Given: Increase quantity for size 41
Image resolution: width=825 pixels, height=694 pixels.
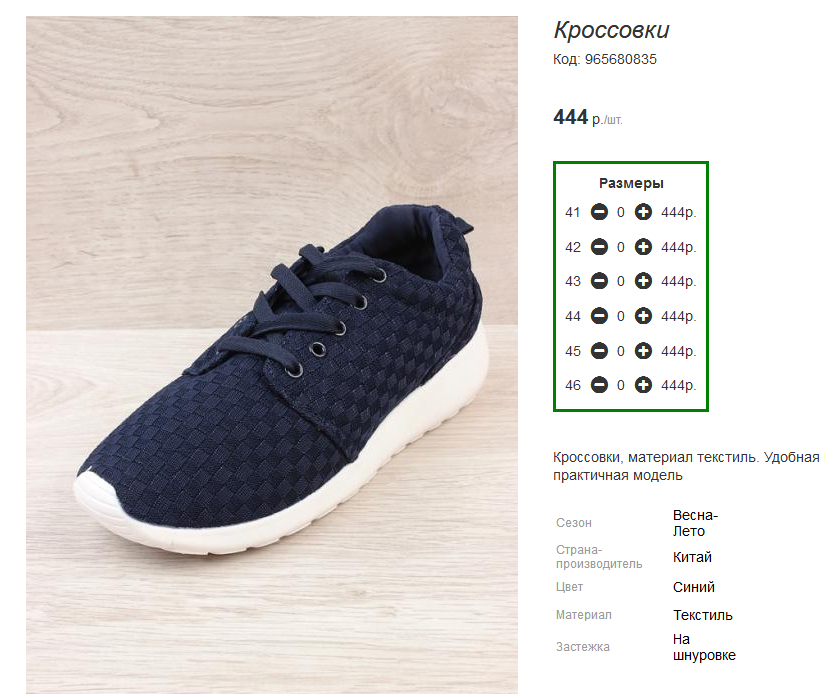Looking at the screenshot, I should (644, 212).
